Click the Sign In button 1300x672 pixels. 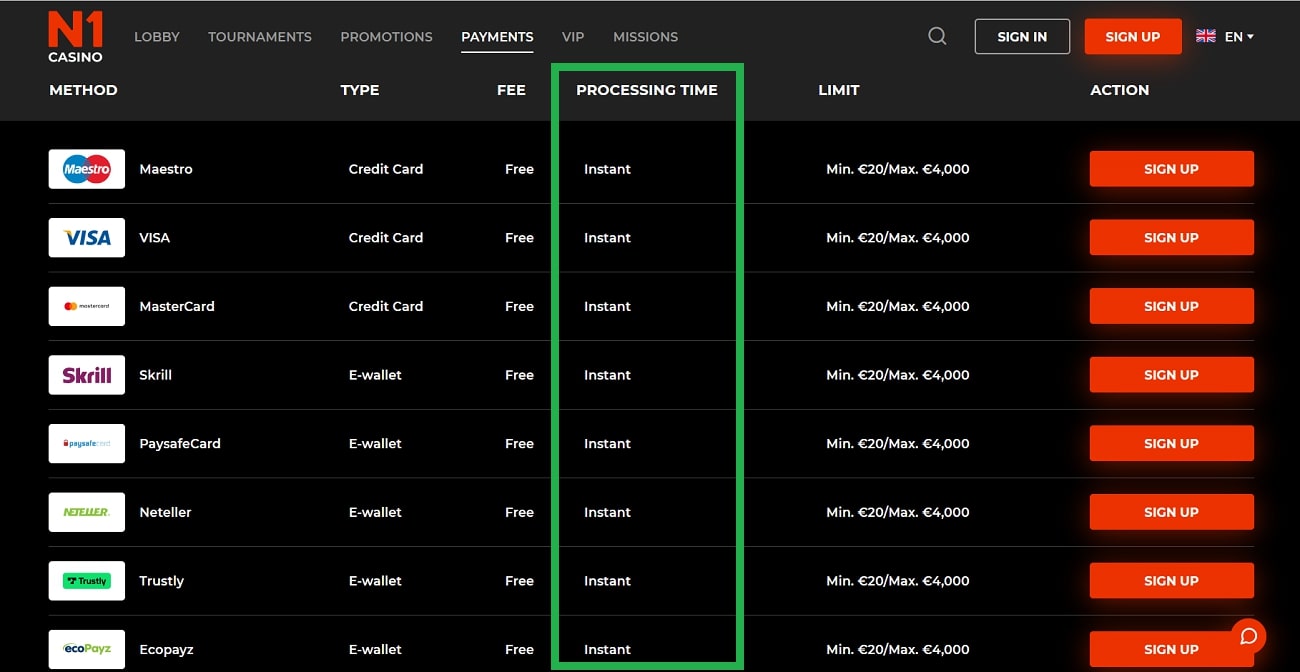pyautogui.click(x=1022, y=36)
